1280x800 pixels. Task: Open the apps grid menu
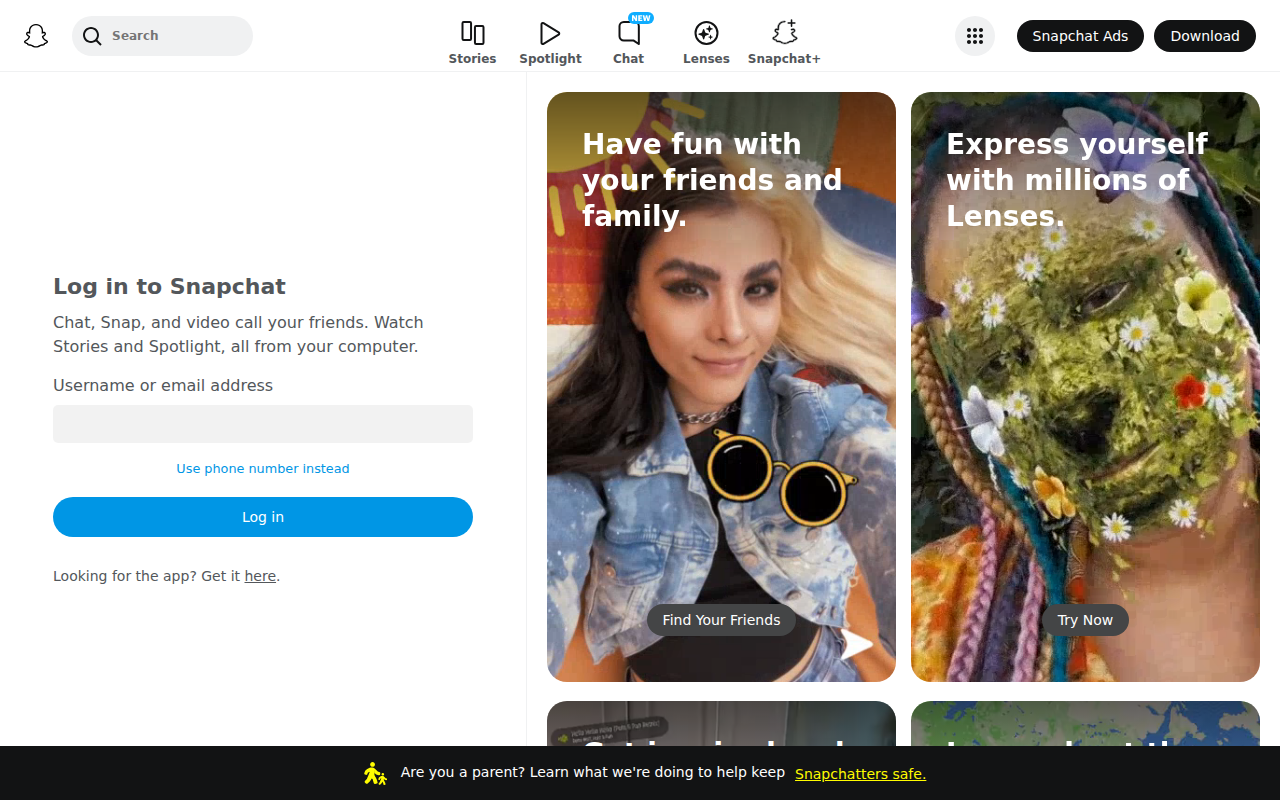click(975, 36)
